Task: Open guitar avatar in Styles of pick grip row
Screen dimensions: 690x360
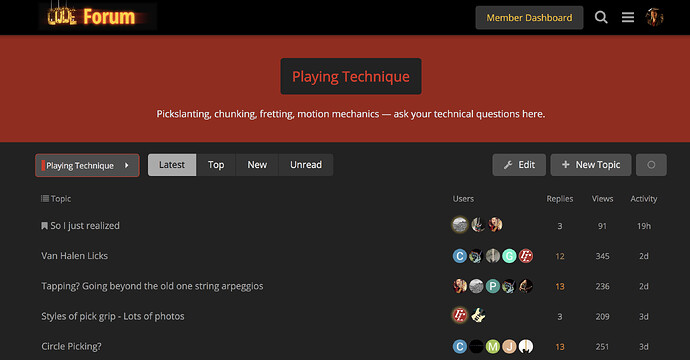Action: [x=478, y=315]
